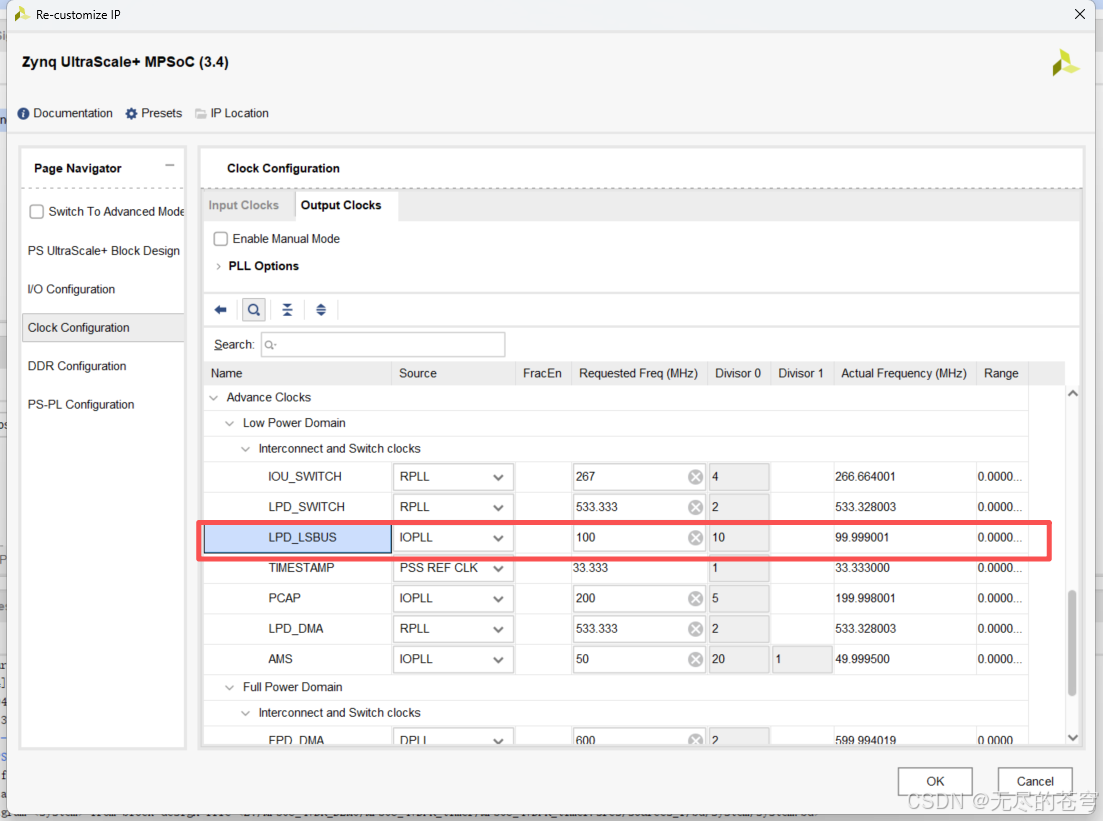Viewport: 1103px width, 821px height.
Task: Click the collapse all toolbar icon
Action: pyautogui.click(x=287, y=310)
